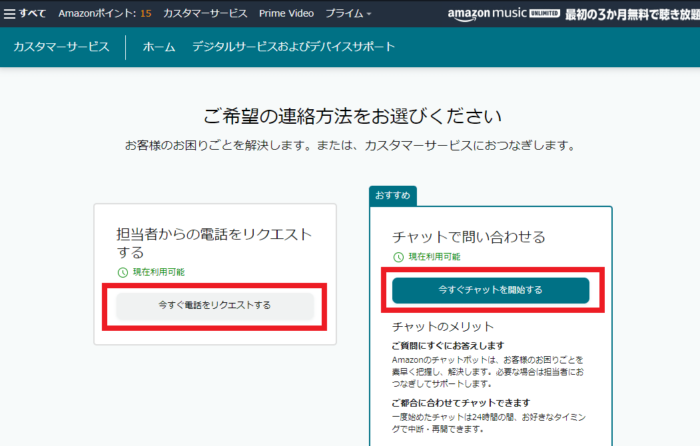Click the subtitle お客様のお困りごとを解決します
The width and height of the screenshot is (700, 446).
coord(350,146)
